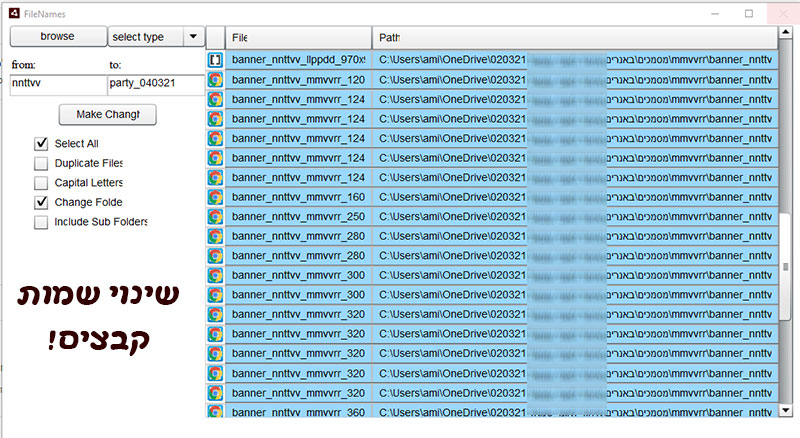Image resolution: width=800 pixels, height=438 pixels.
Task: Disable the Change Folder checkbox
Action: click(41, 202)
